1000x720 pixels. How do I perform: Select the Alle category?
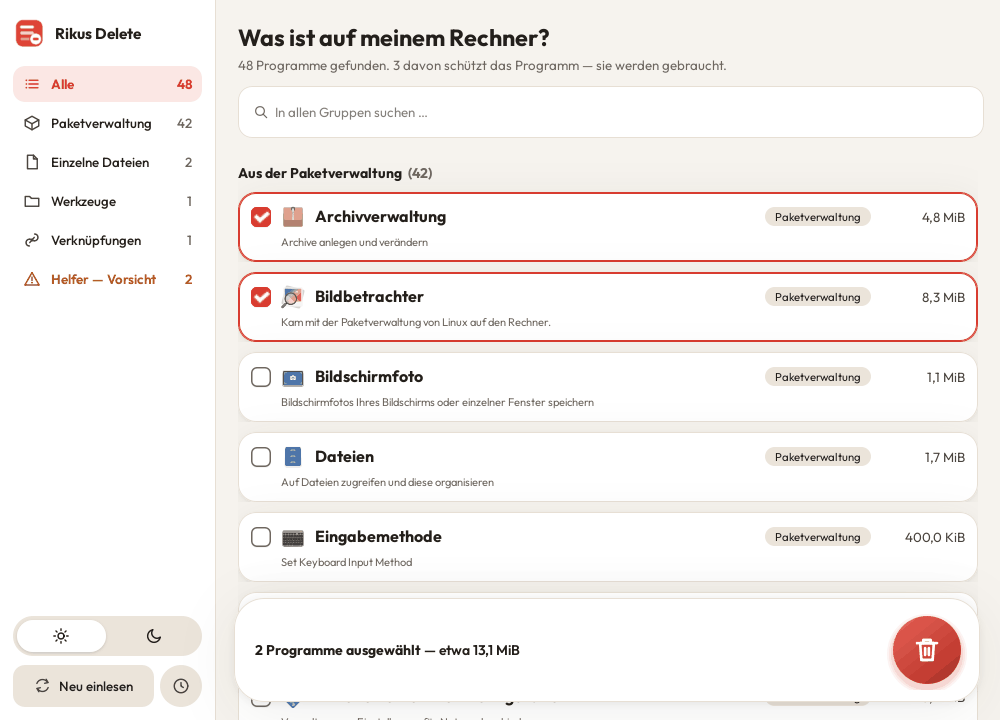(107, 84)
